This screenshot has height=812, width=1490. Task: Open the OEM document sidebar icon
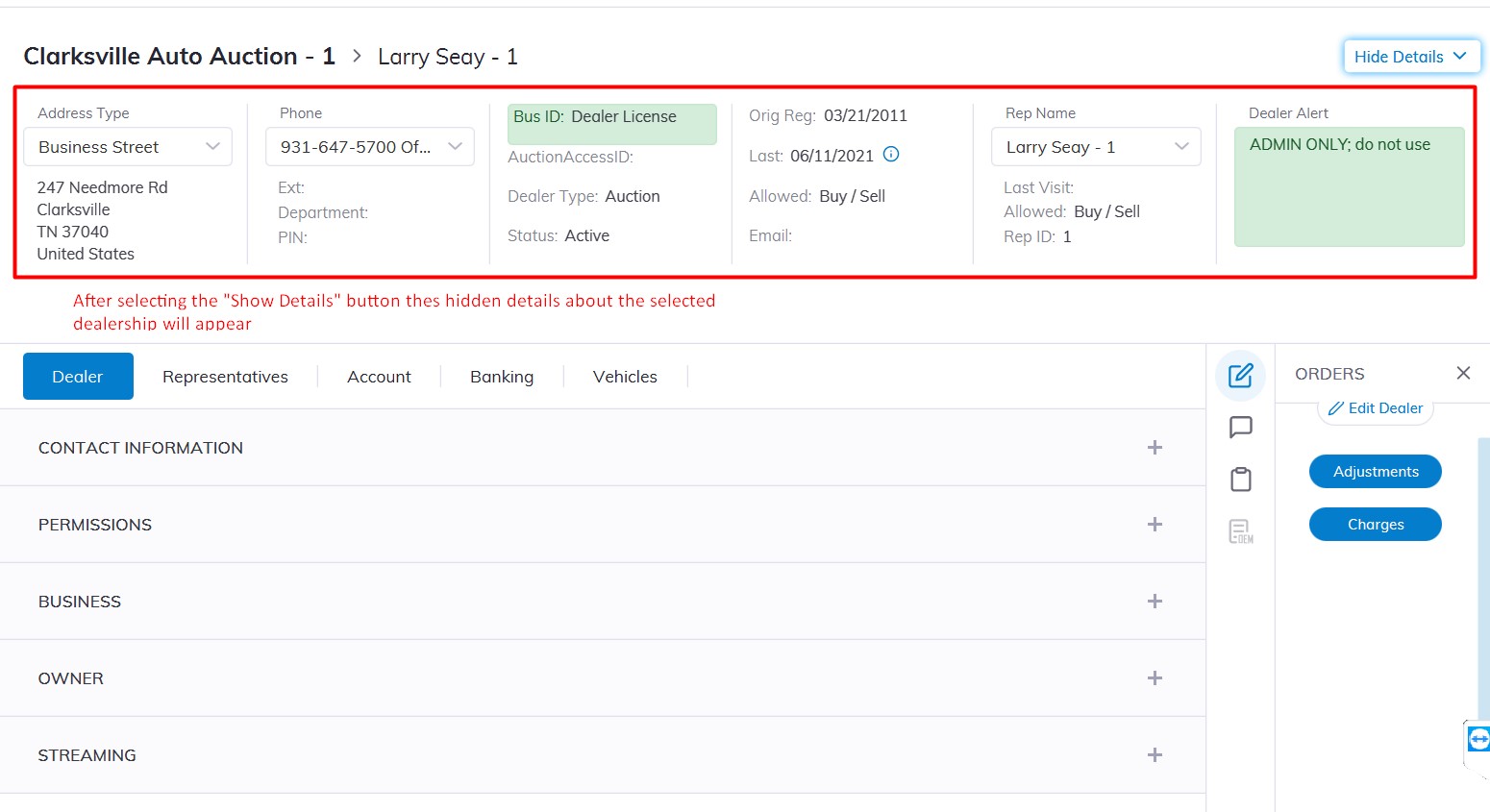(1240, 531)
